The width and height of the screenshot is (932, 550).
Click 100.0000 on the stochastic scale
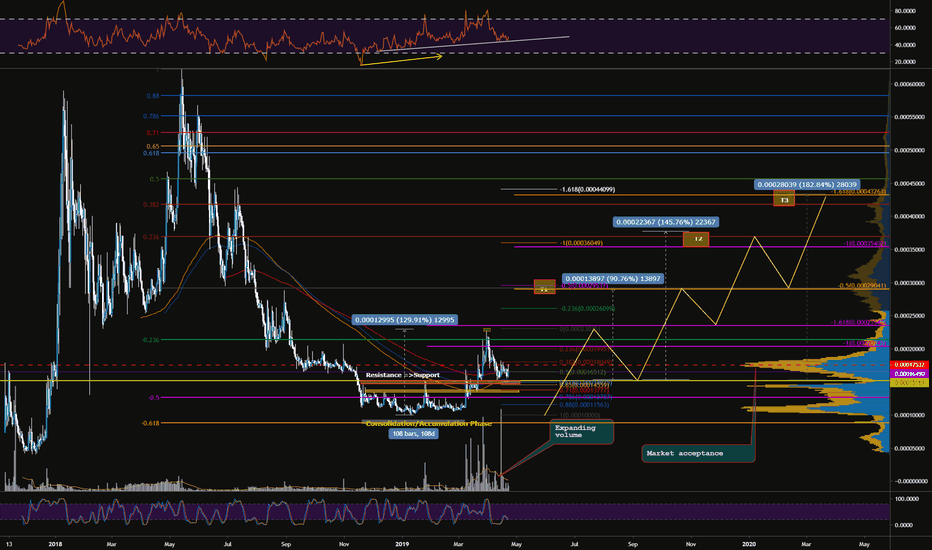[x=906, y=499]
